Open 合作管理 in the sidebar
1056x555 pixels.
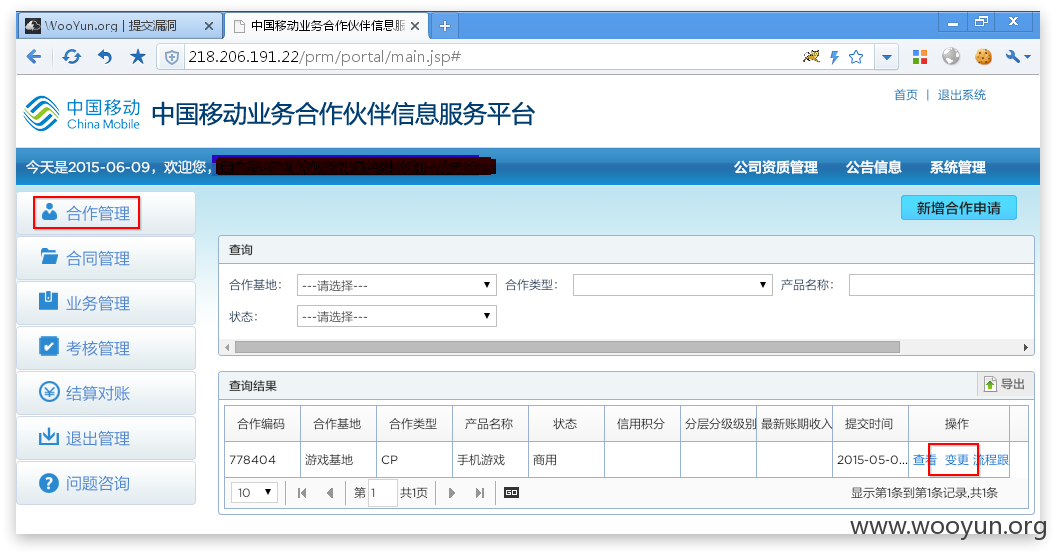[x=106, y=214]
